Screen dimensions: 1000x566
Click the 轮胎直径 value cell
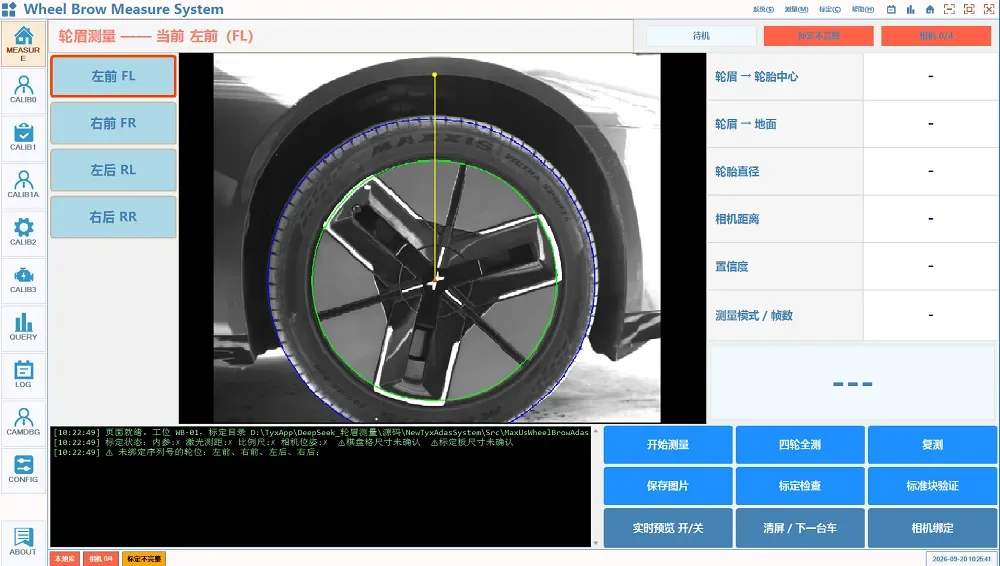pyautogui.click(x=930, y=171)
